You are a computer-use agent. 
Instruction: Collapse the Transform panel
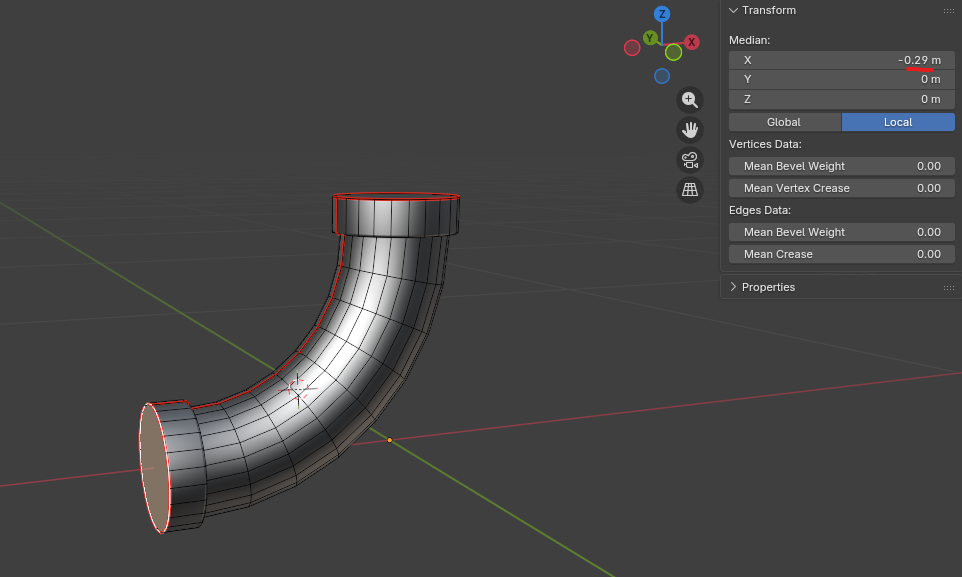click(x=734, y=10)
